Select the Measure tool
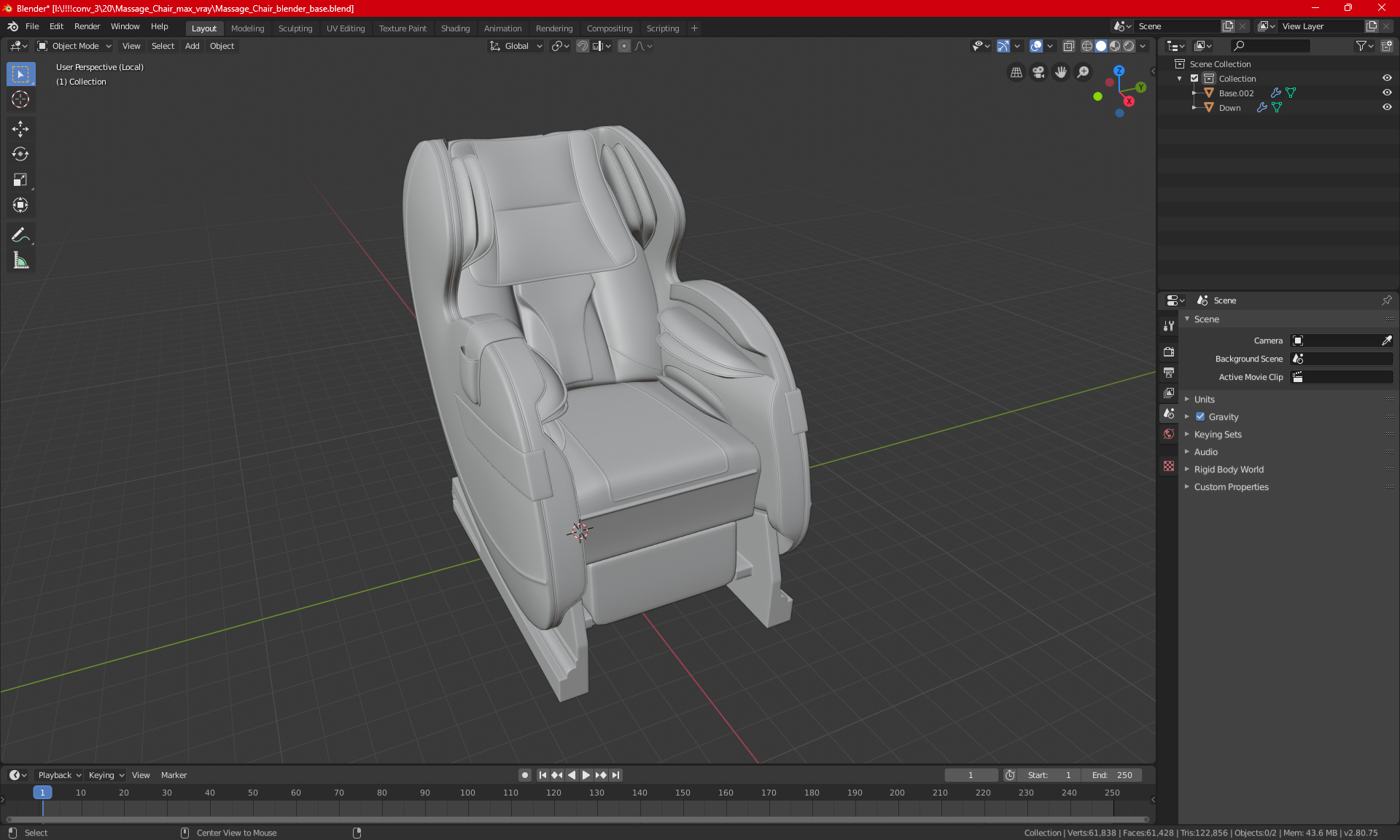 click(20, 260)
